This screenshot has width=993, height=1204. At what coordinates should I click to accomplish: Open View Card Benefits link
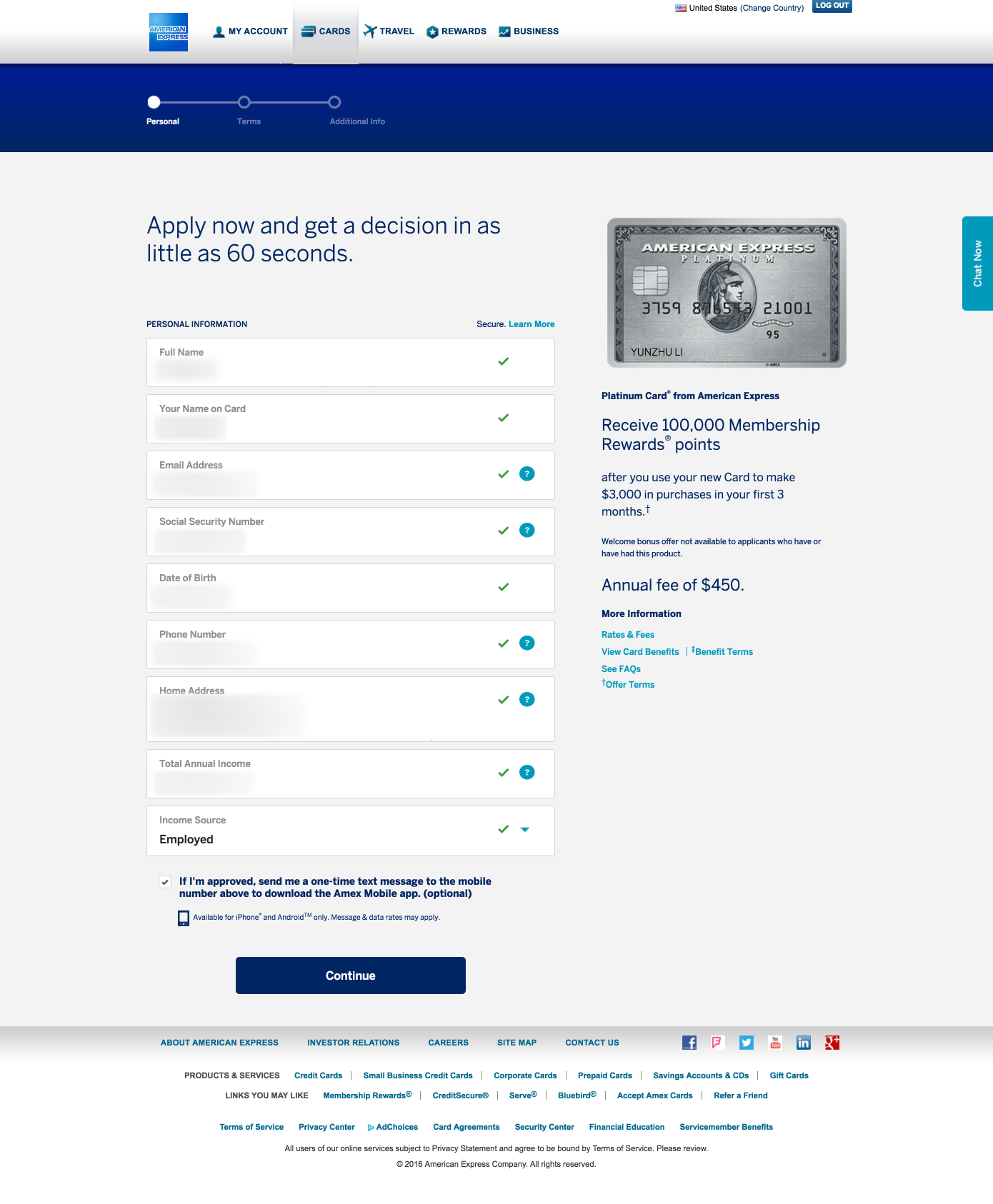640,652
